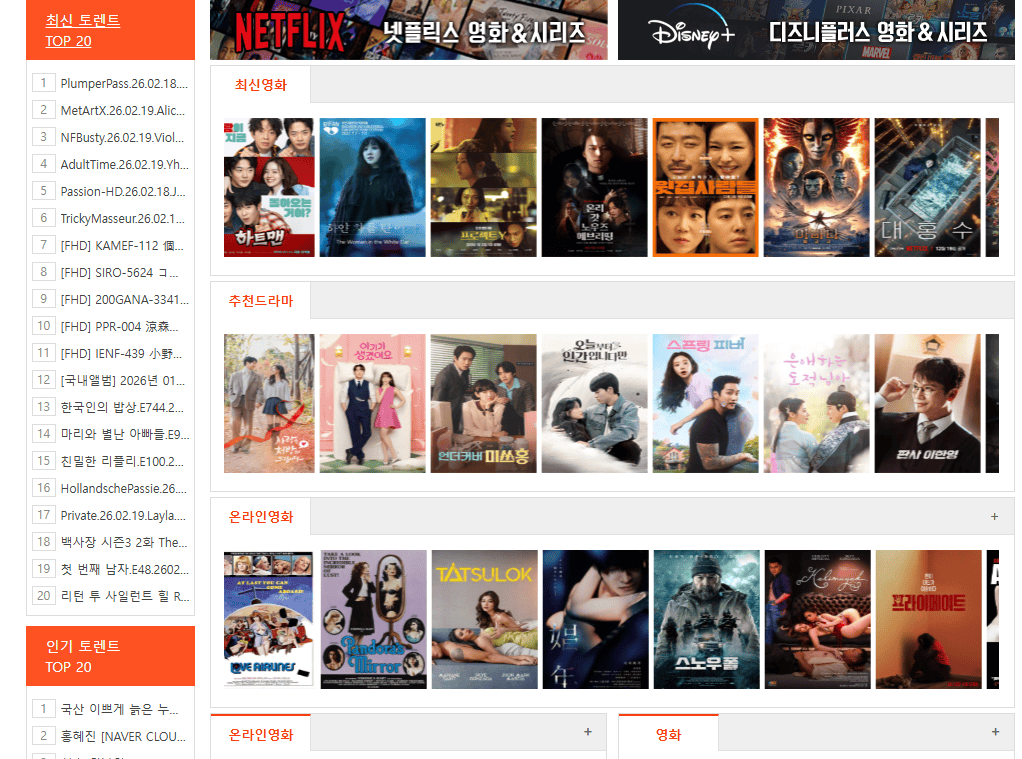
Task: Open NFBusty.26.02.19 torrent entry
Action: pyautogui.click(x=123, y=138)
